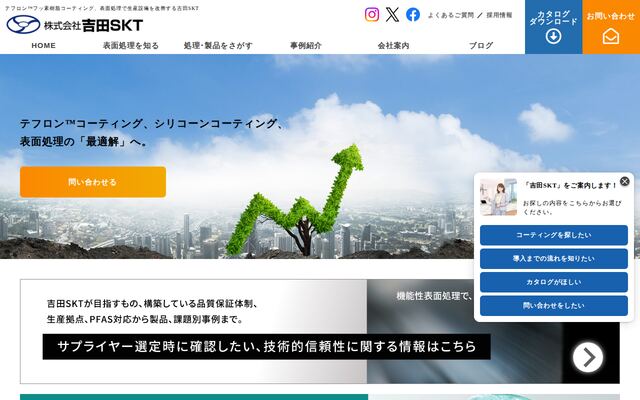
Task: Go to HOME in navigation
Action: point(44,46)
